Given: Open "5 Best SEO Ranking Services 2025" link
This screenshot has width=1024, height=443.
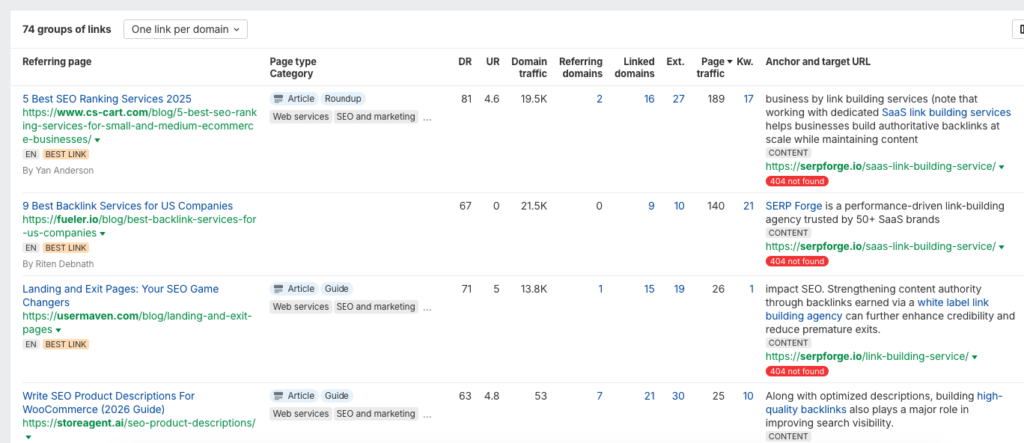Looking at the screenshot, I should coord(107,99).
